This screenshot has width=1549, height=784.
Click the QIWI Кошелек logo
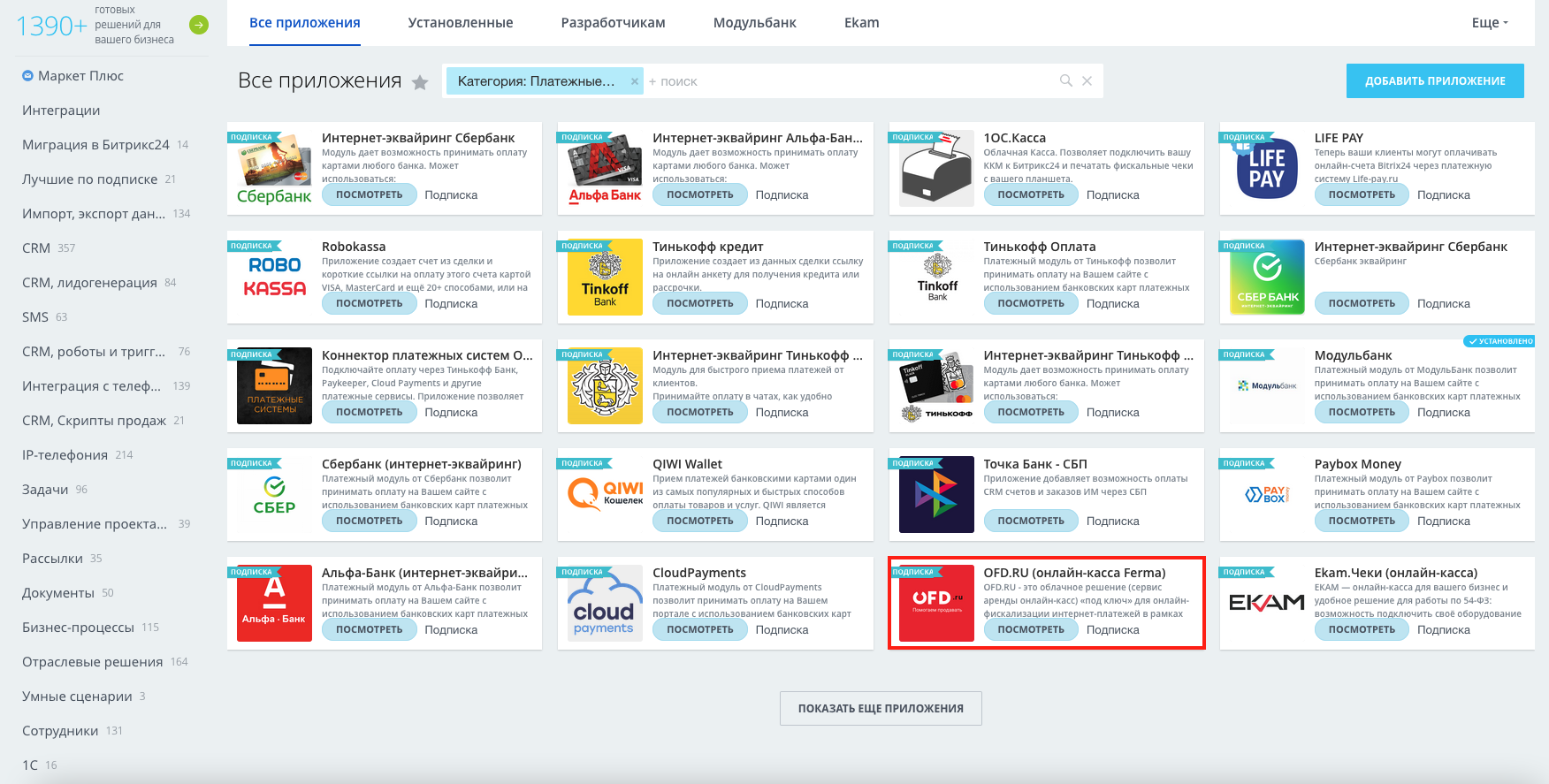pyautogui.click(x=605, y=494)
